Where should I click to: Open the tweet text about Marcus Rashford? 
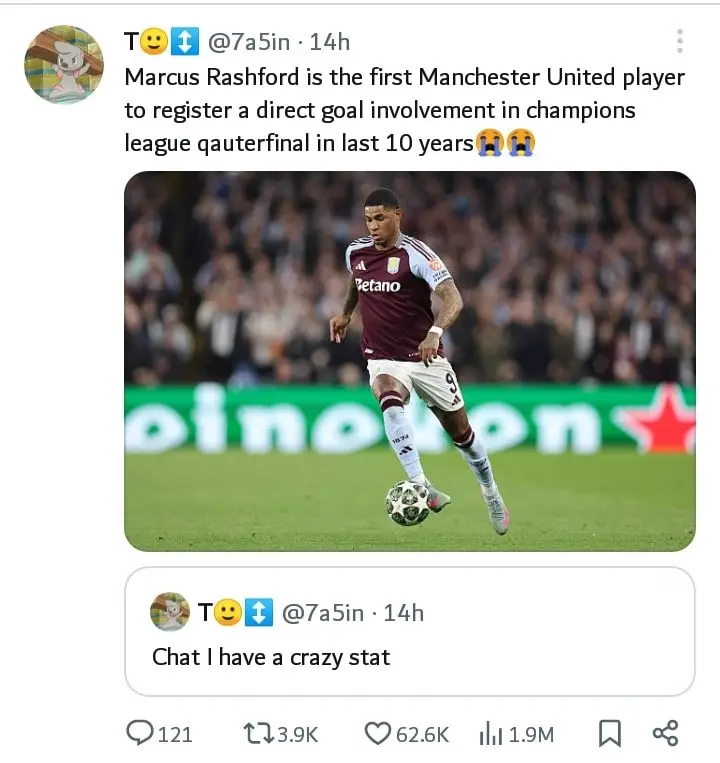405,110
